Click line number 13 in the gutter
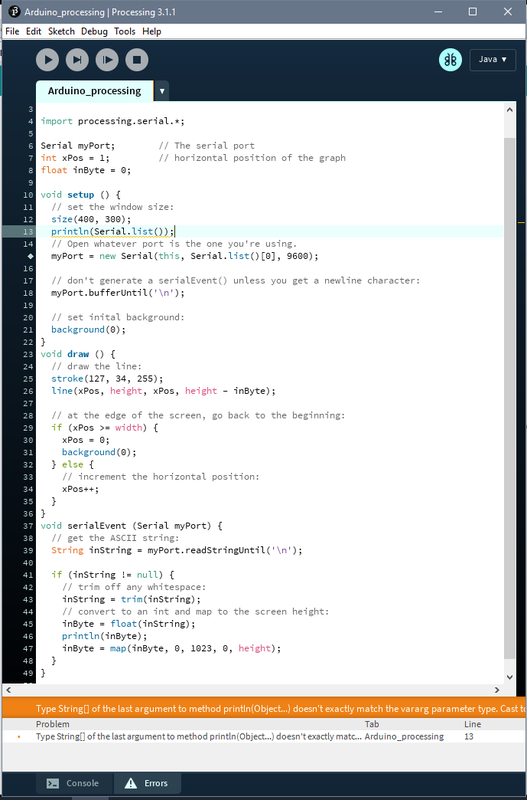 tap(28, 232)
